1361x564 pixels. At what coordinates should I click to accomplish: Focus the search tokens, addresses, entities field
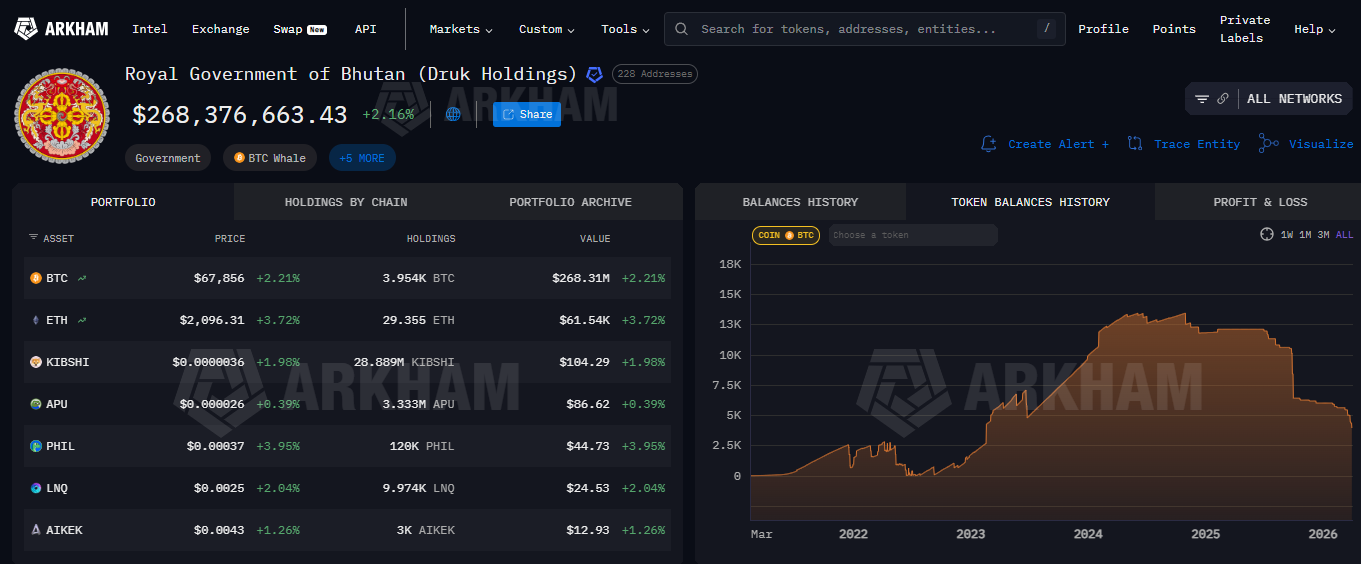[x=865, y=29]
